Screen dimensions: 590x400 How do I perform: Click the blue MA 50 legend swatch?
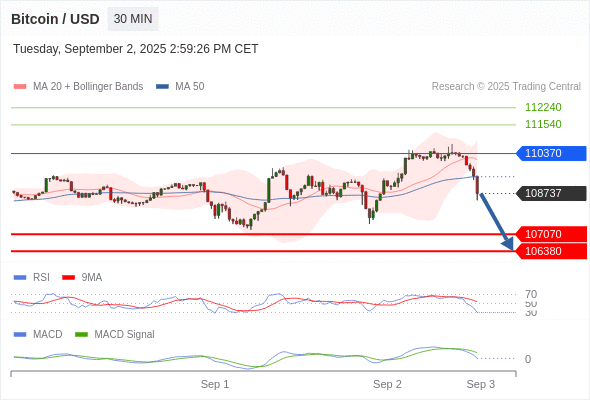tap(162, 87)
